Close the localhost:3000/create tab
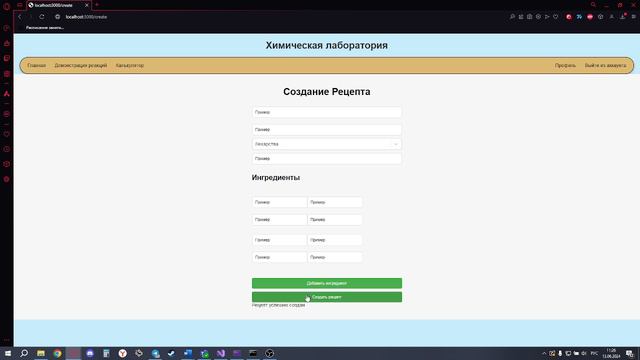Screen dimensions: 640x360 (x=87, y=5)
